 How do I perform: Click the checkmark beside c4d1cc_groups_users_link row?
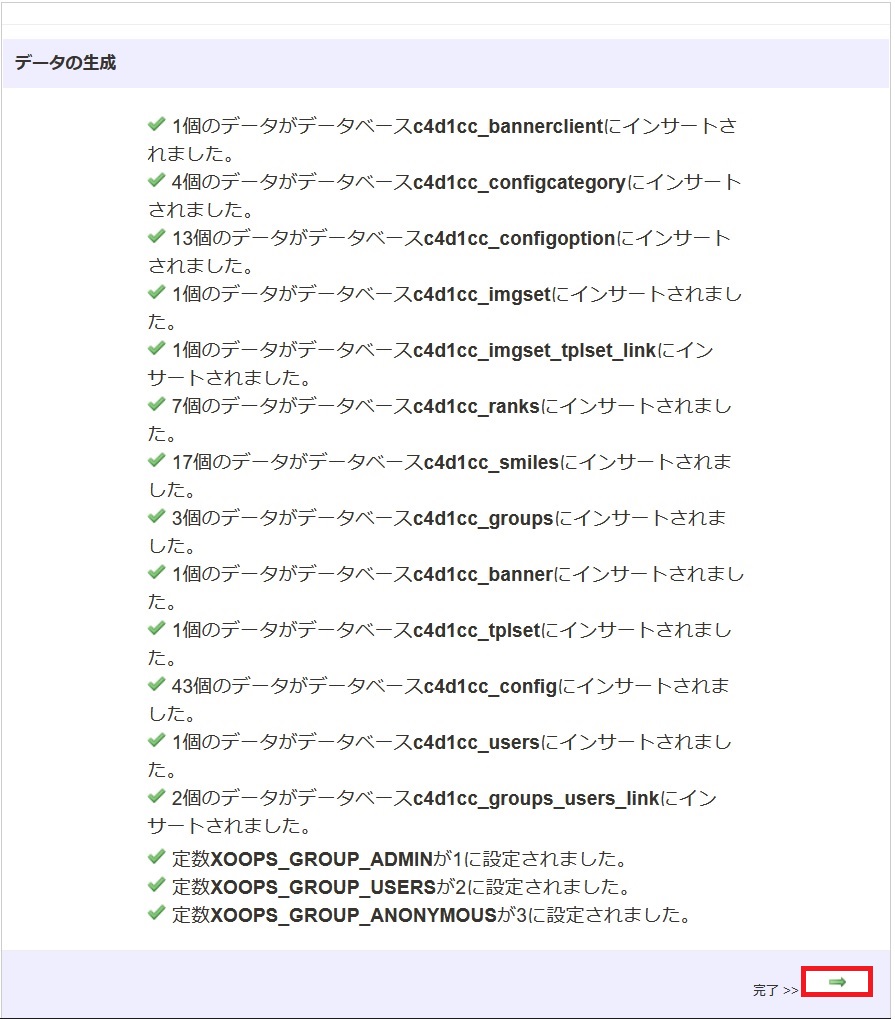(156, 795)
